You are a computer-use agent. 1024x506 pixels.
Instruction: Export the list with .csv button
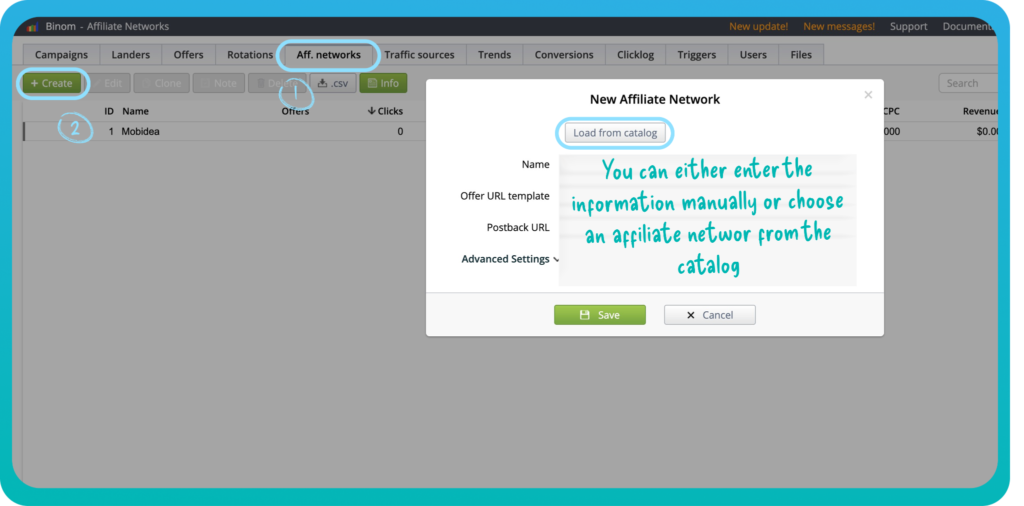(x=333, y=84)
